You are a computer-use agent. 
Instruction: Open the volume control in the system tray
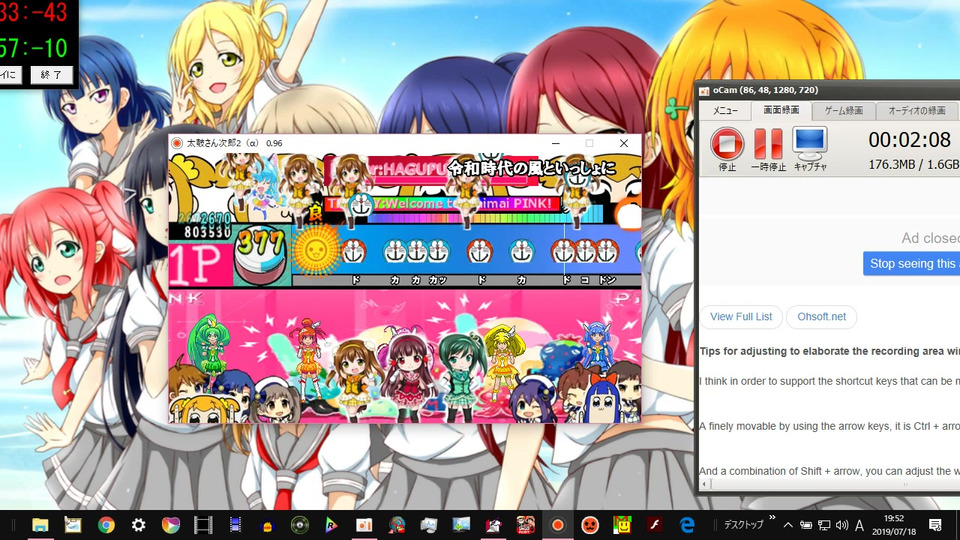842,525
